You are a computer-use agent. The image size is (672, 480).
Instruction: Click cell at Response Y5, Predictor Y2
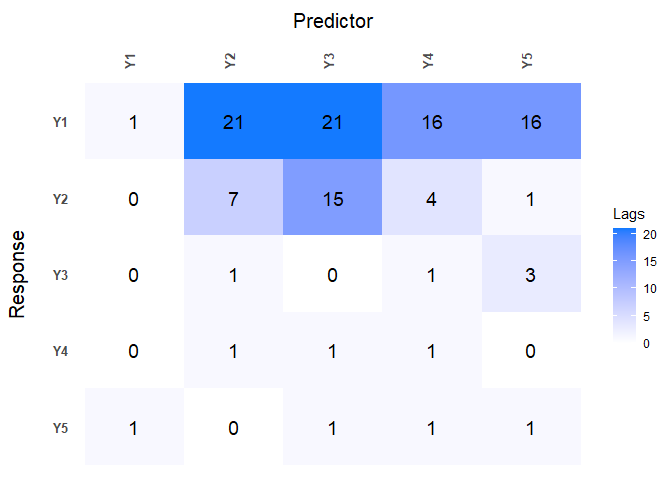click(233, 427)
